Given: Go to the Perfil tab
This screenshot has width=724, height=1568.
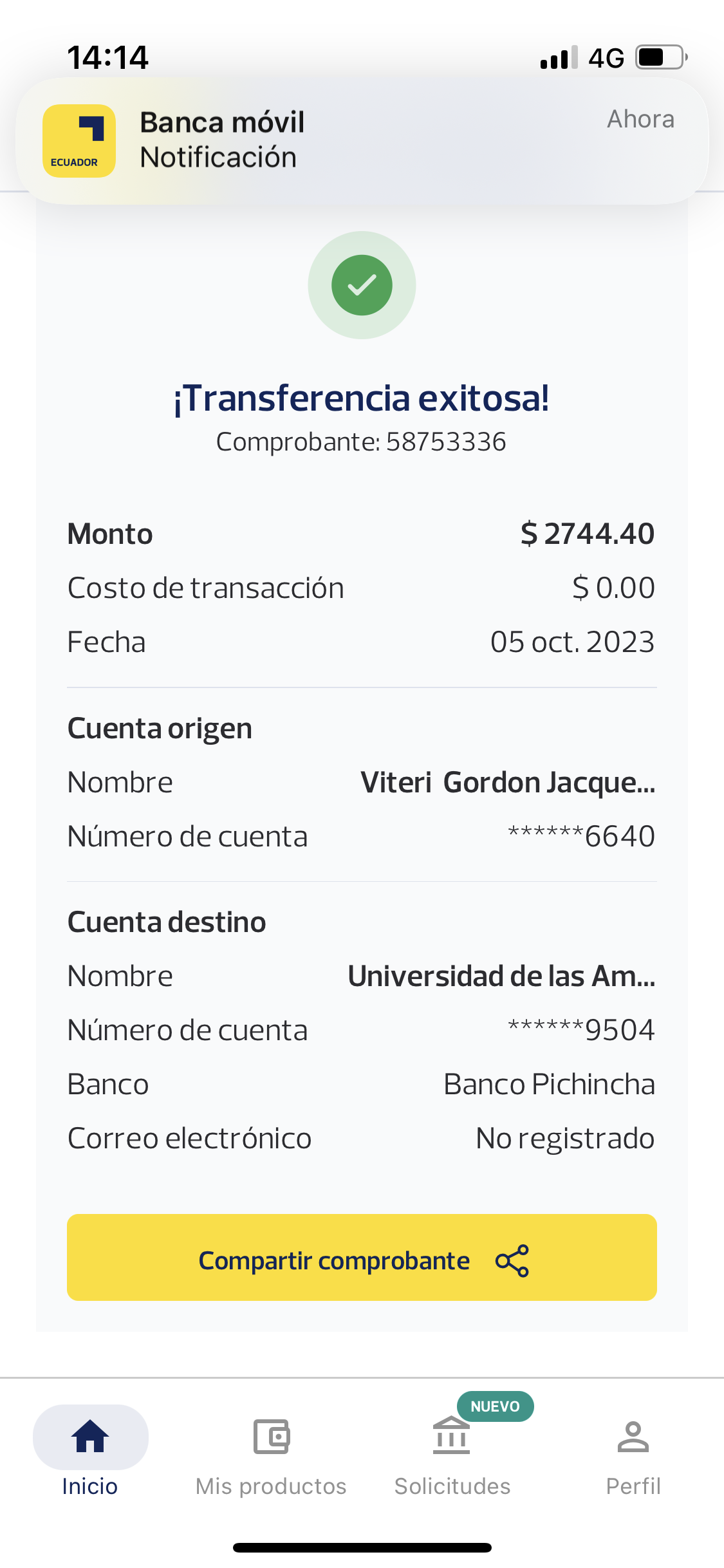Looking at the screenshot, I should tap(633, 1485).
